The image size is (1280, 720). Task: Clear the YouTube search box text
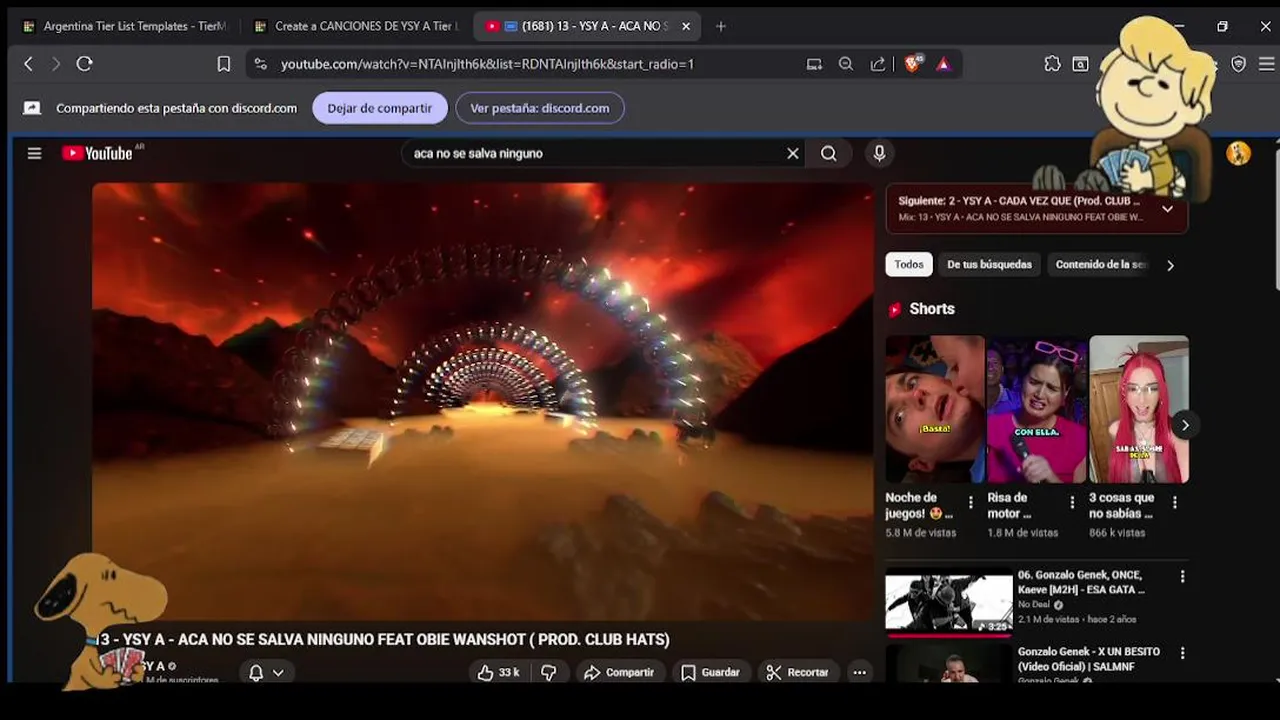793,153
